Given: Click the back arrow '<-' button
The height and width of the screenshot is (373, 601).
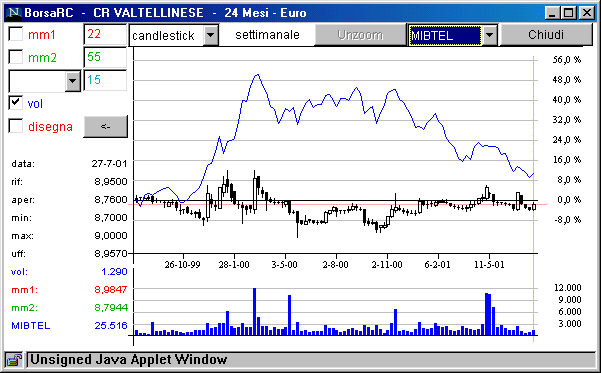Looking at the screenshot, I should (105, 127).
